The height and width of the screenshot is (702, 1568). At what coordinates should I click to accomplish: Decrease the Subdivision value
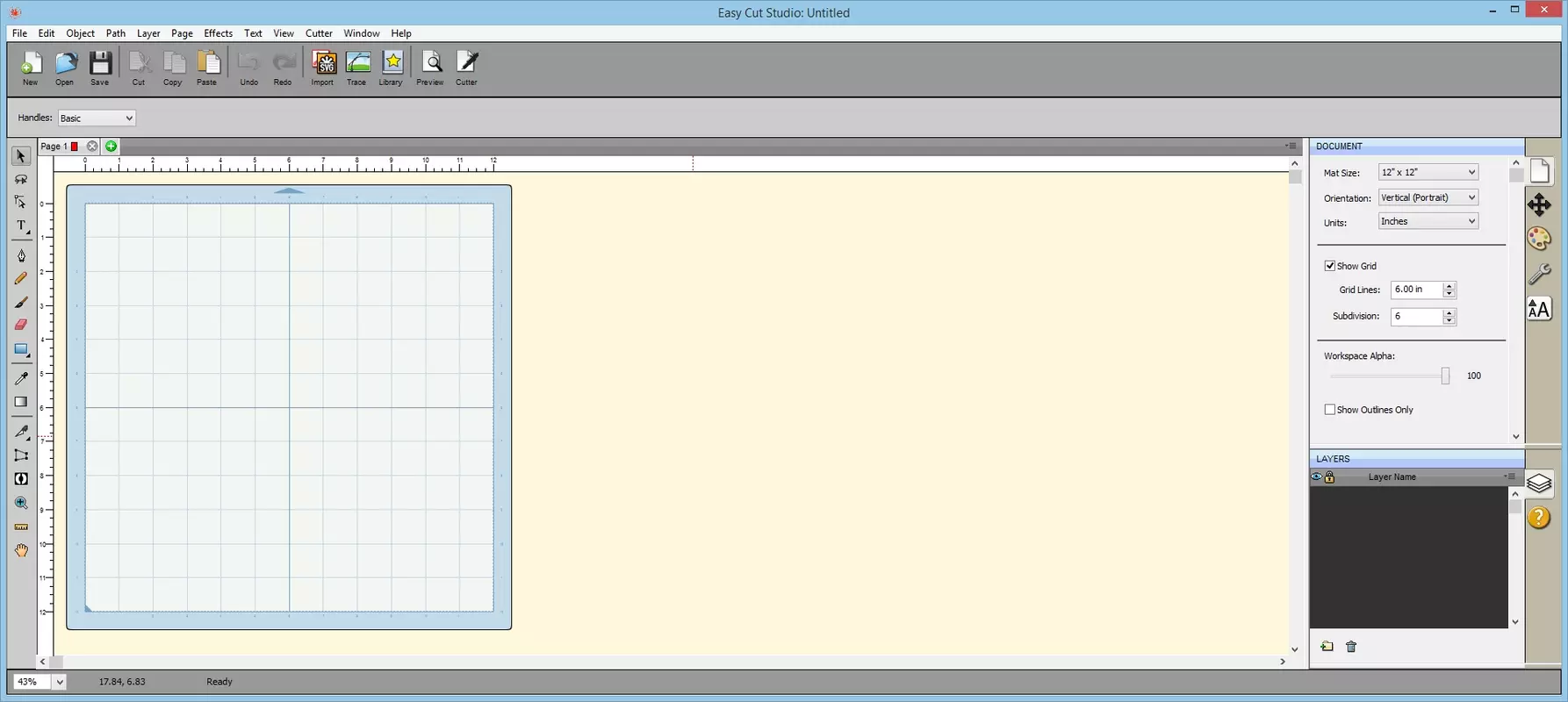click(1449, 320)
